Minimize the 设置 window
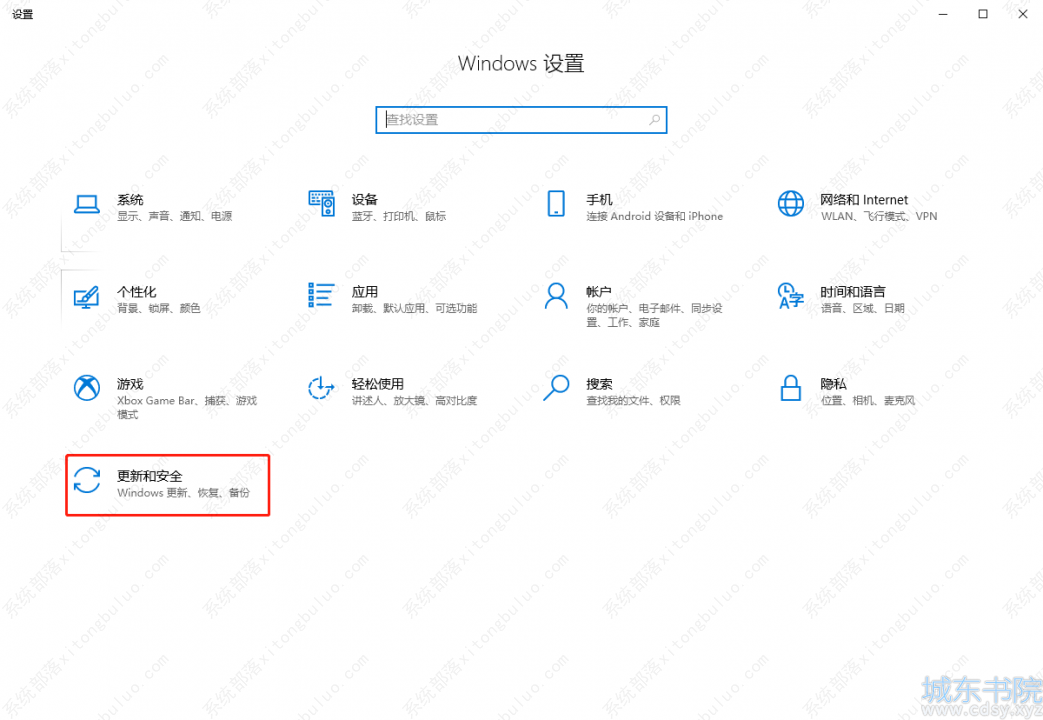The height and width of the screenshot is (720, 1043). point(943,14)
